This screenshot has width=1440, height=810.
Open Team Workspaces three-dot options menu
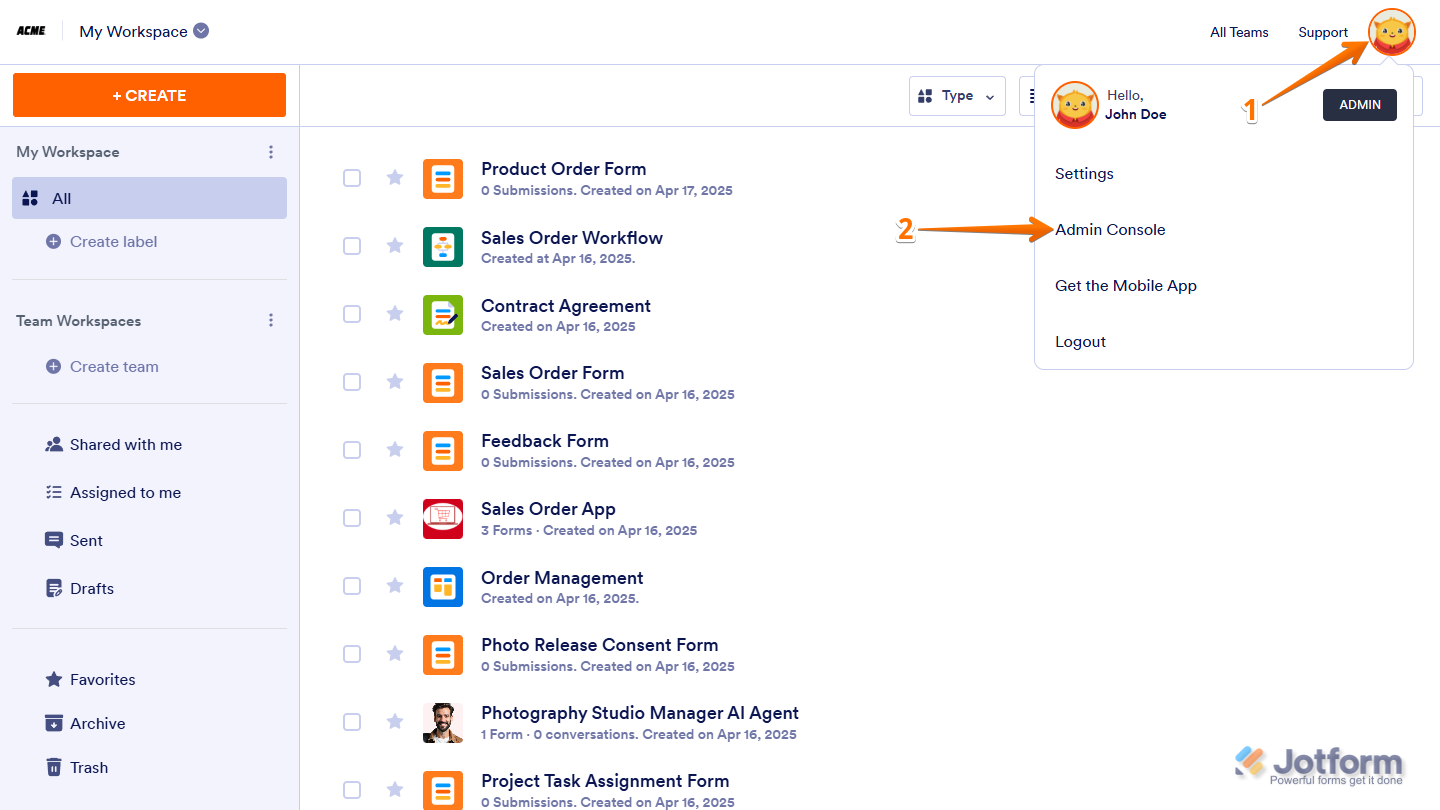(271, 321)
